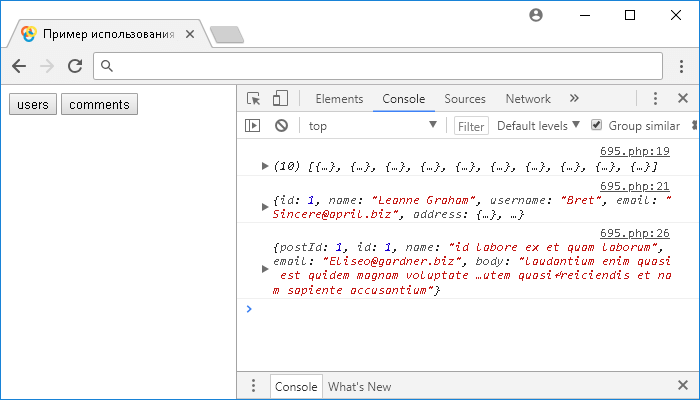This screenshot has width=700, height=400.
Task: Minimize the browser window
Action: (585, 16)
